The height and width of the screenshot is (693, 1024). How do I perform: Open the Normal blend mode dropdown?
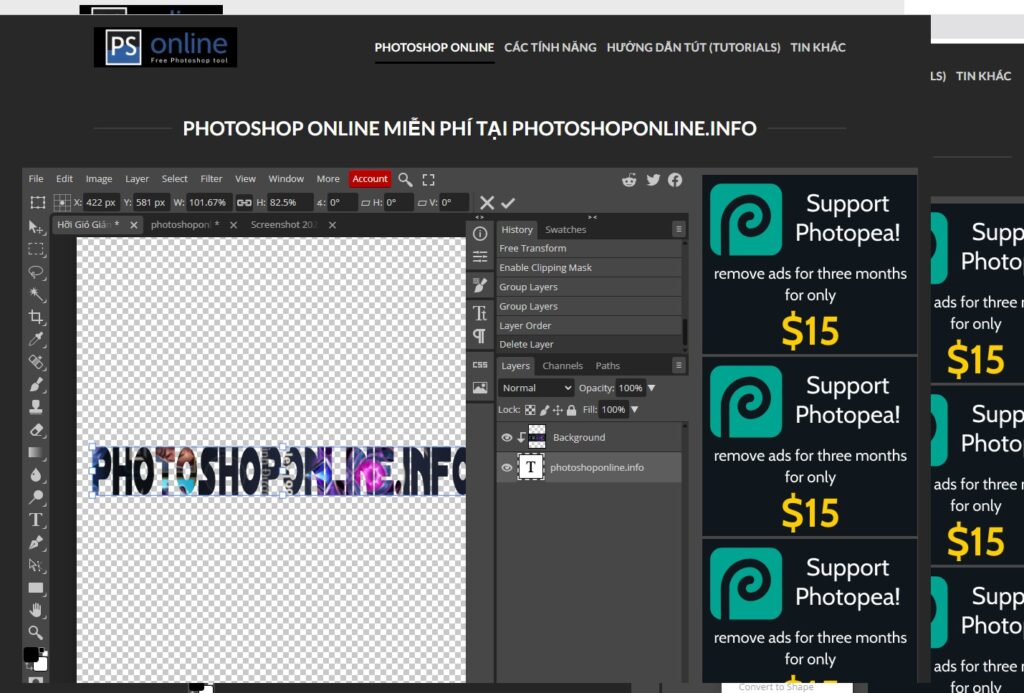[x=536, y=388]
